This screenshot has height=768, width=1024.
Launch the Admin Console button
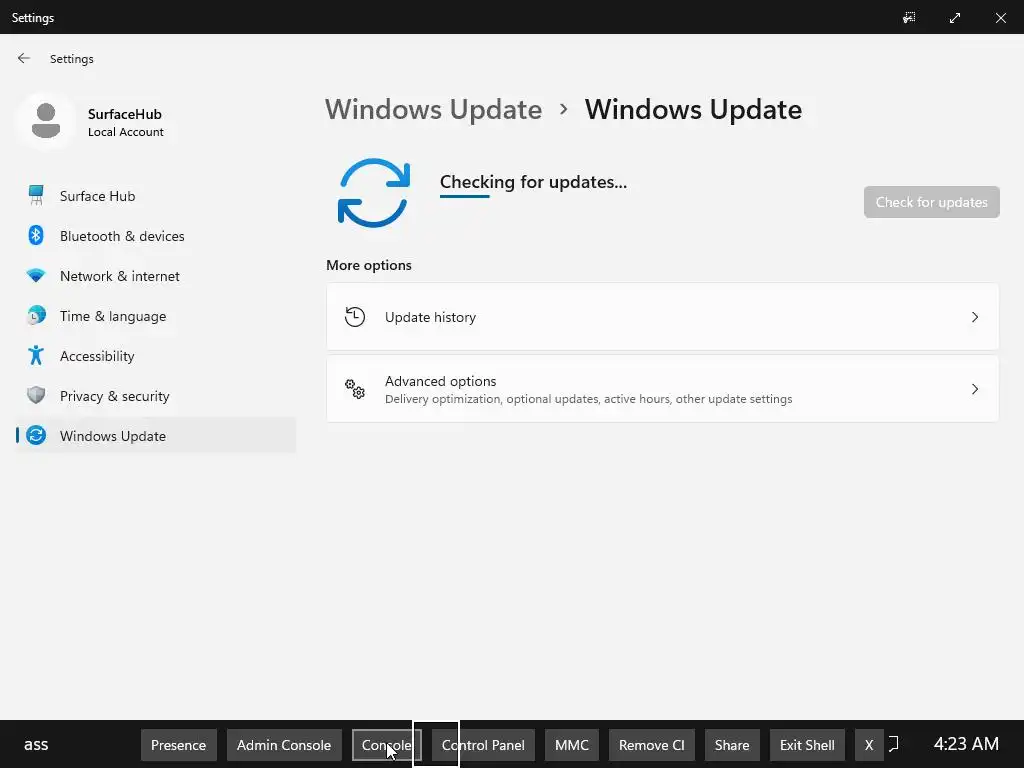click(284, 745)
